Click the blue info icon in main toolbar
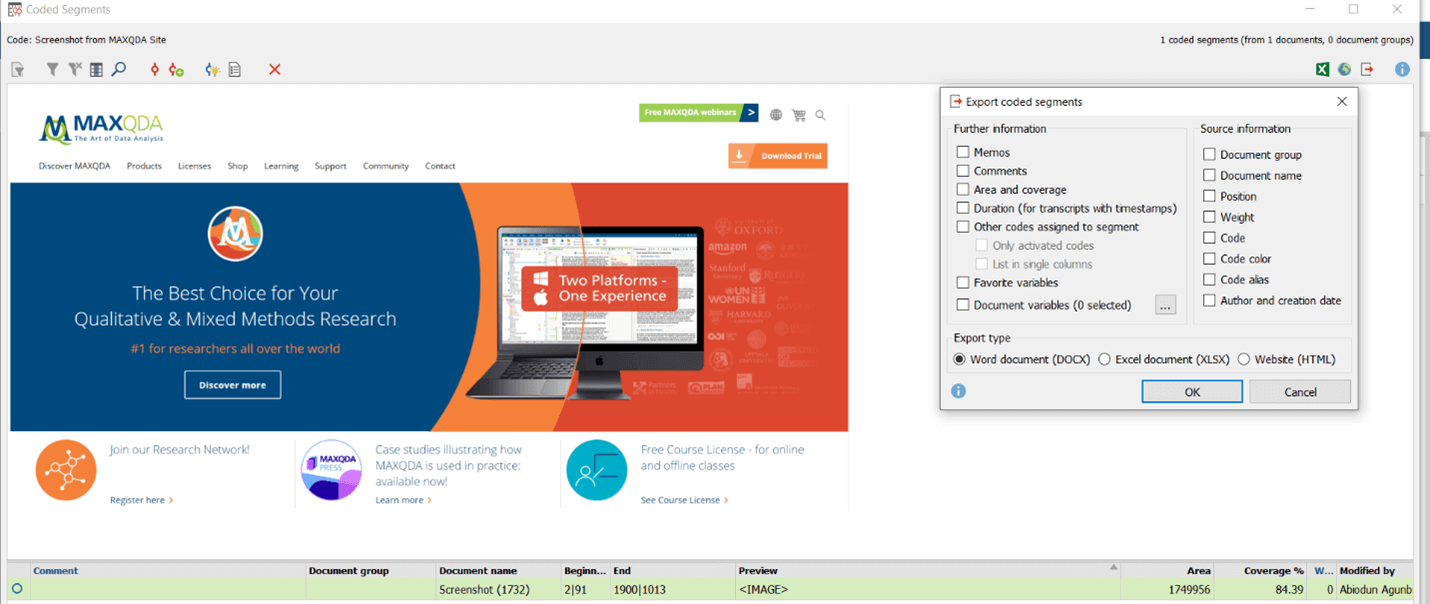1430x604 pixels. point(1402,70)
